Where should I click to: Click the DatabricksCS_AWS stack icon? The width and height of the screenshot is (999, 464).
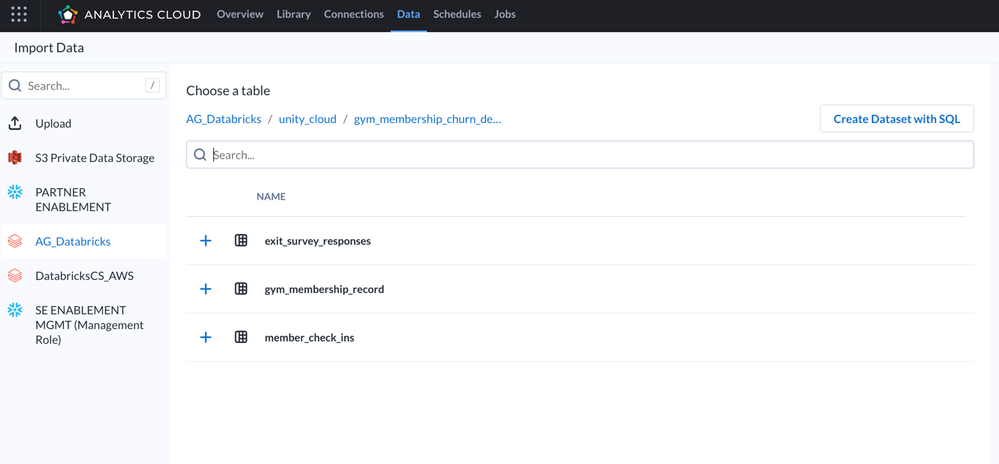(x=15, y=276)
